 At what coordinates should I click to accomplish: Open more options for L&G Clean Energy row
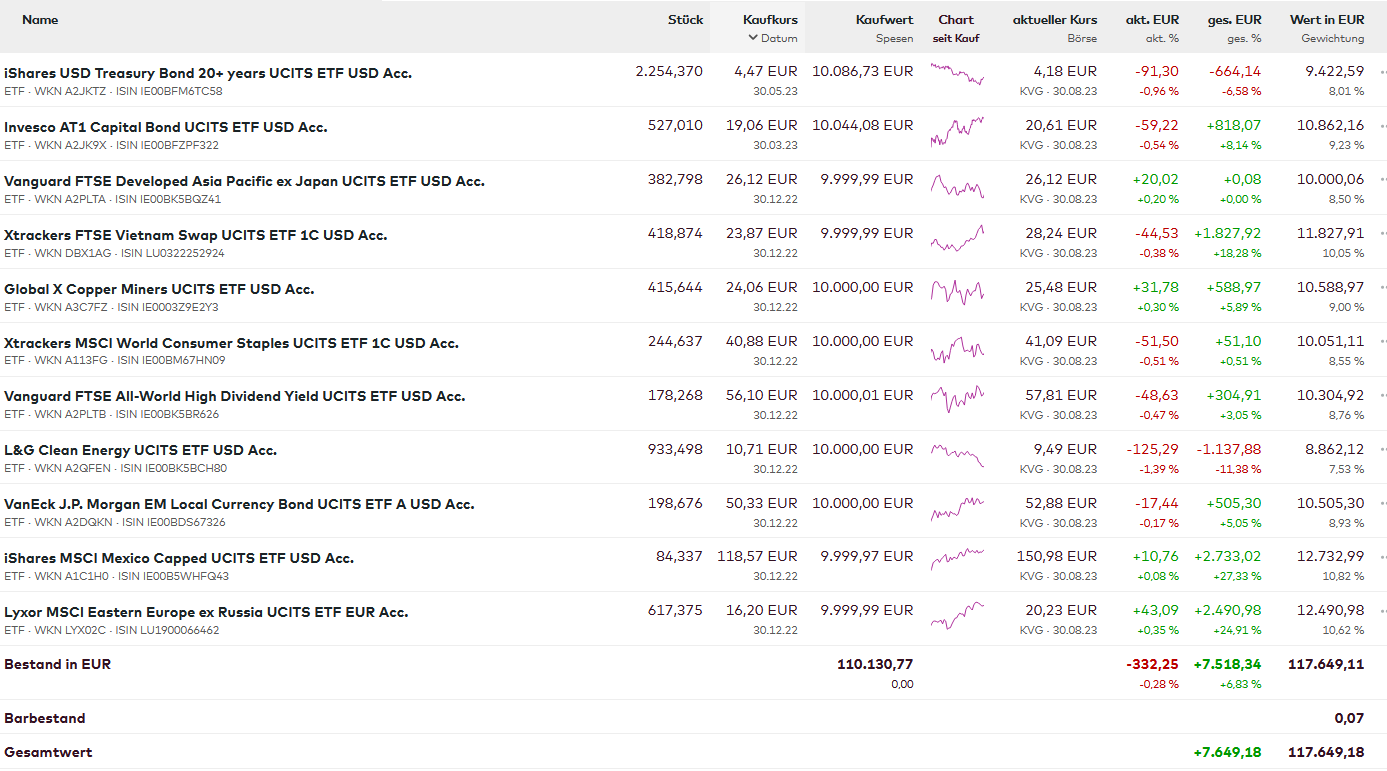point(1382,450)
